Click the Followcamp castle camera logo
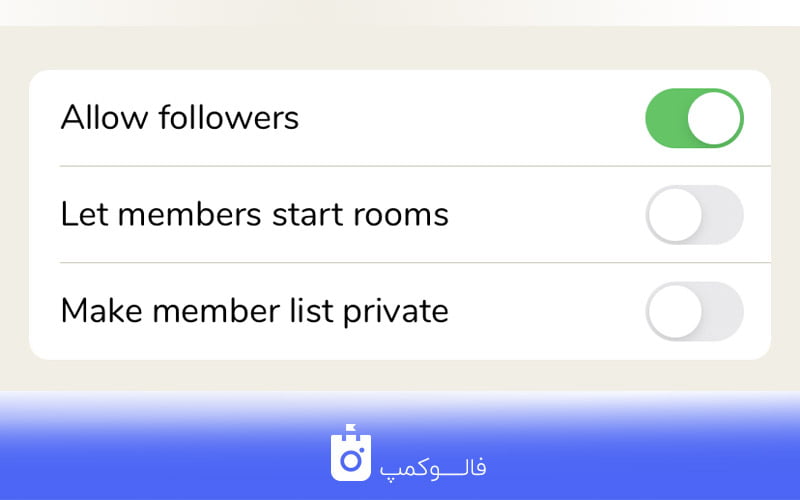This screenshot has width=800, height=500. coord(351,453)
